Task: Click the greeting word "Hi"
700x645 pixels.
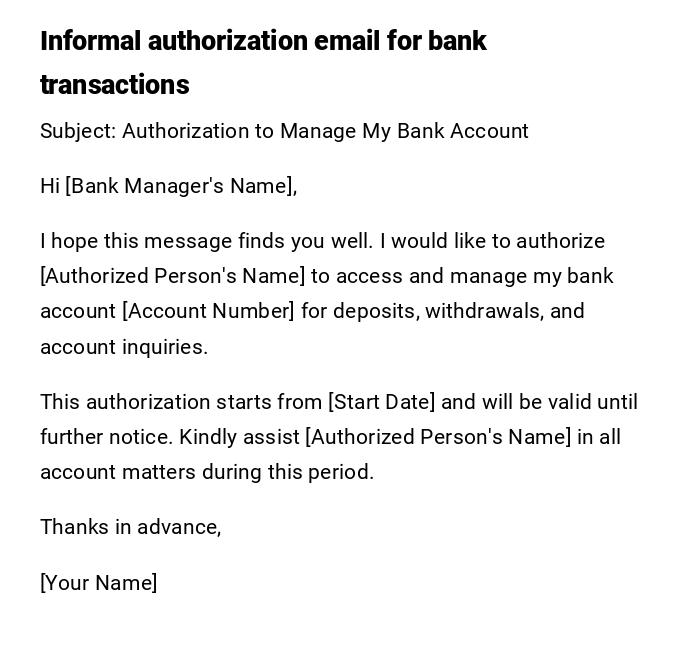Action: tap(50, 186)
